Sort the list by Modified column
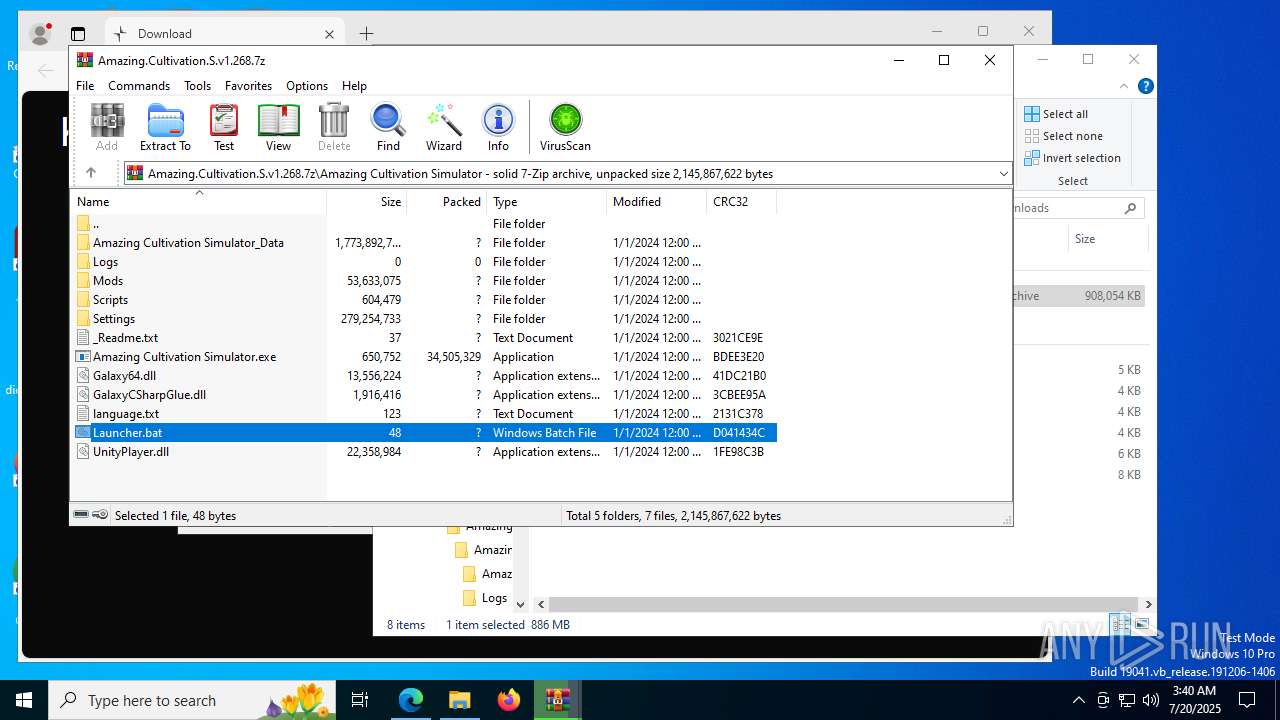 (657, 201)
